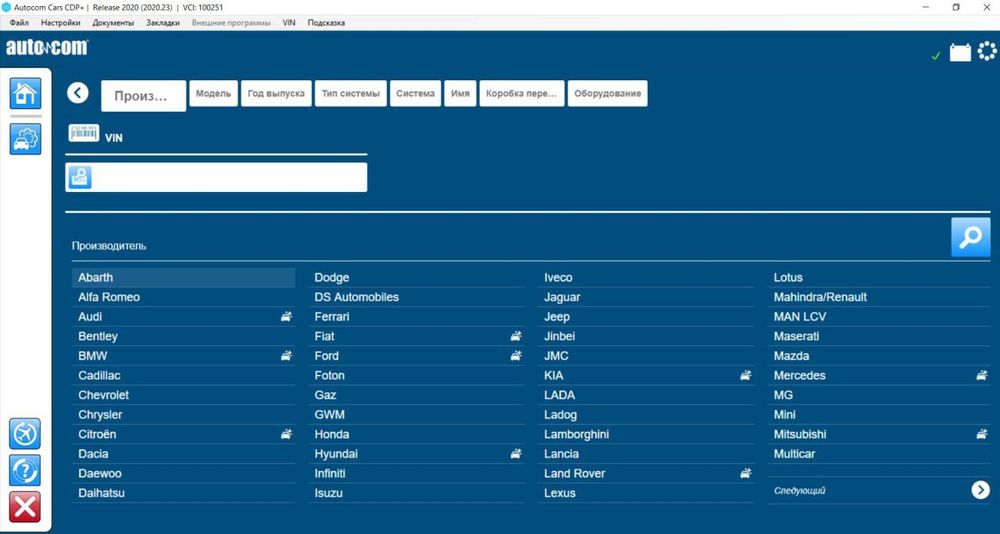Choose Mazda manufacturer

tap(879, 355)
